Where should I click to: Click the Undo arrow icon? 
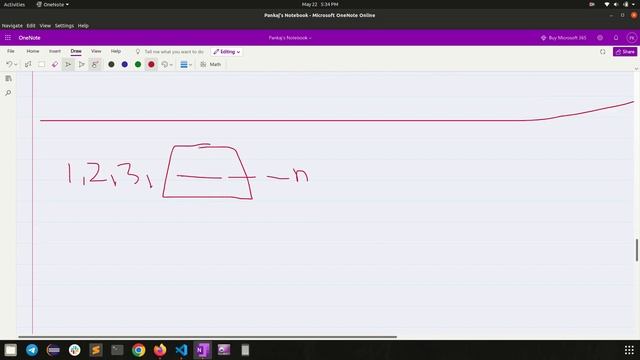[x=9, y=64]
